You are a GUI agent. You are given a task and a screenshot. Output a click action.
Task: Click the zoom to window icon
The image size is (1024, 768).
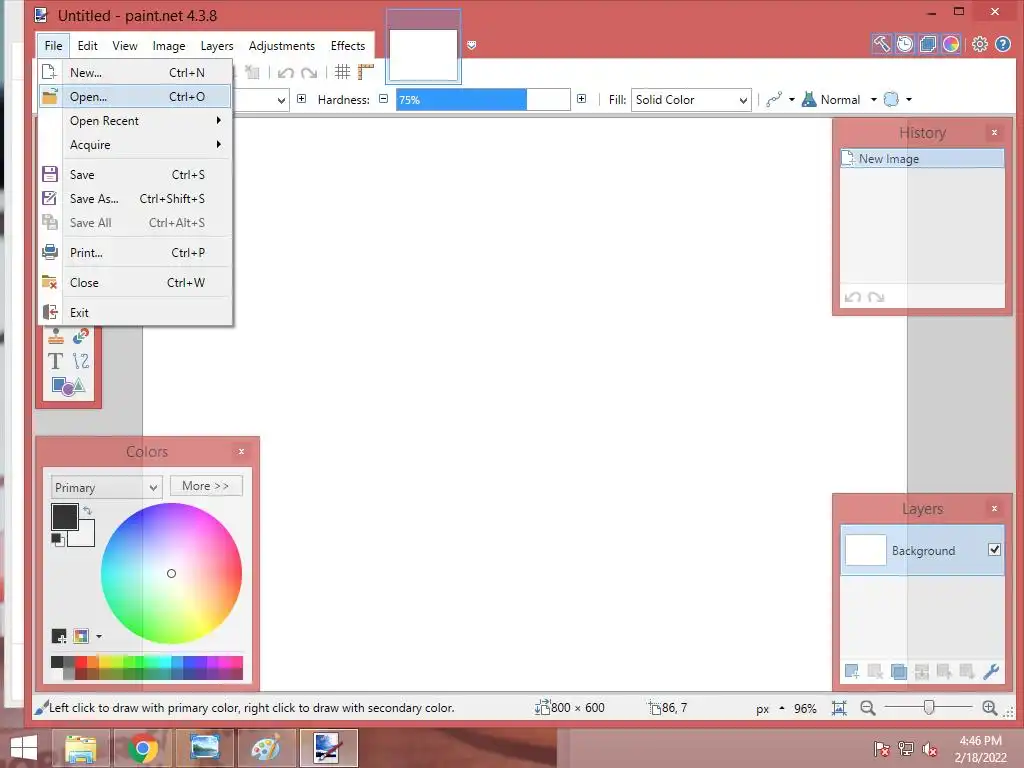click(839, 708)
